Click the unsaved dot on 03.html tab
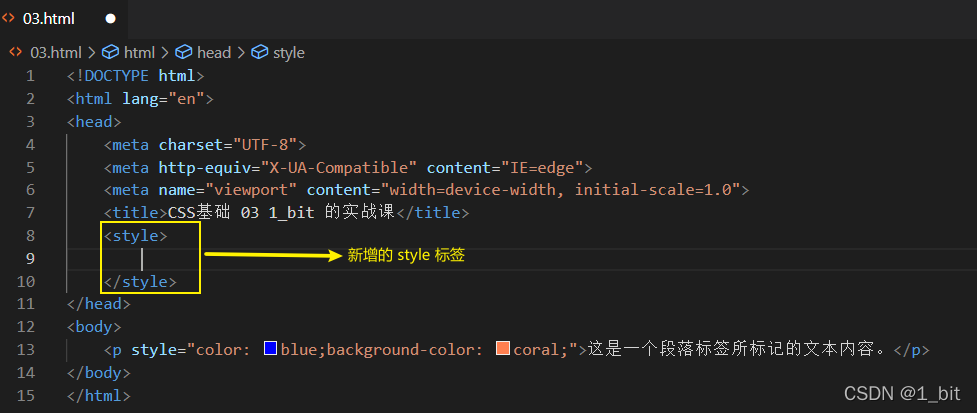977x413 pixels. [110, 19]
